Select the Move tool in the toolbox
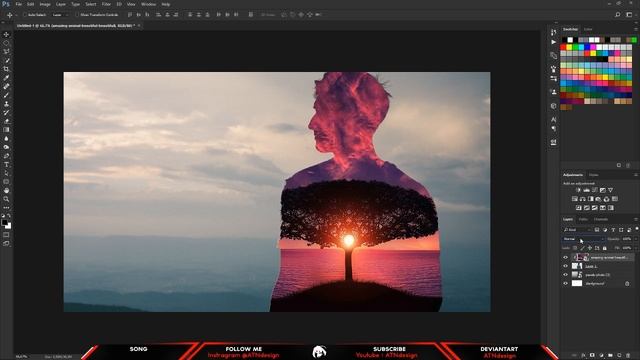Screen dimensions: 640x360 point(6,34)
